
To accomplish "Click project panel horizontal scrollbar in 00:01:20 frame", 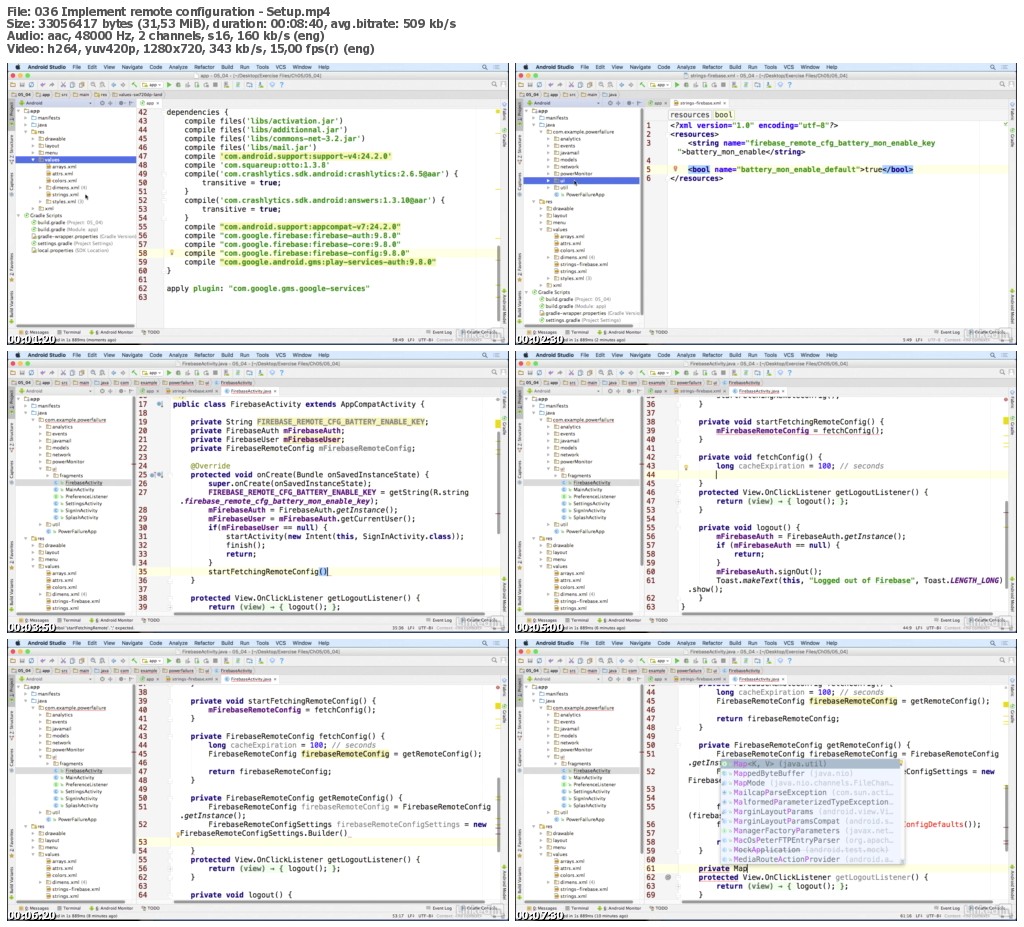I will 75,325.
